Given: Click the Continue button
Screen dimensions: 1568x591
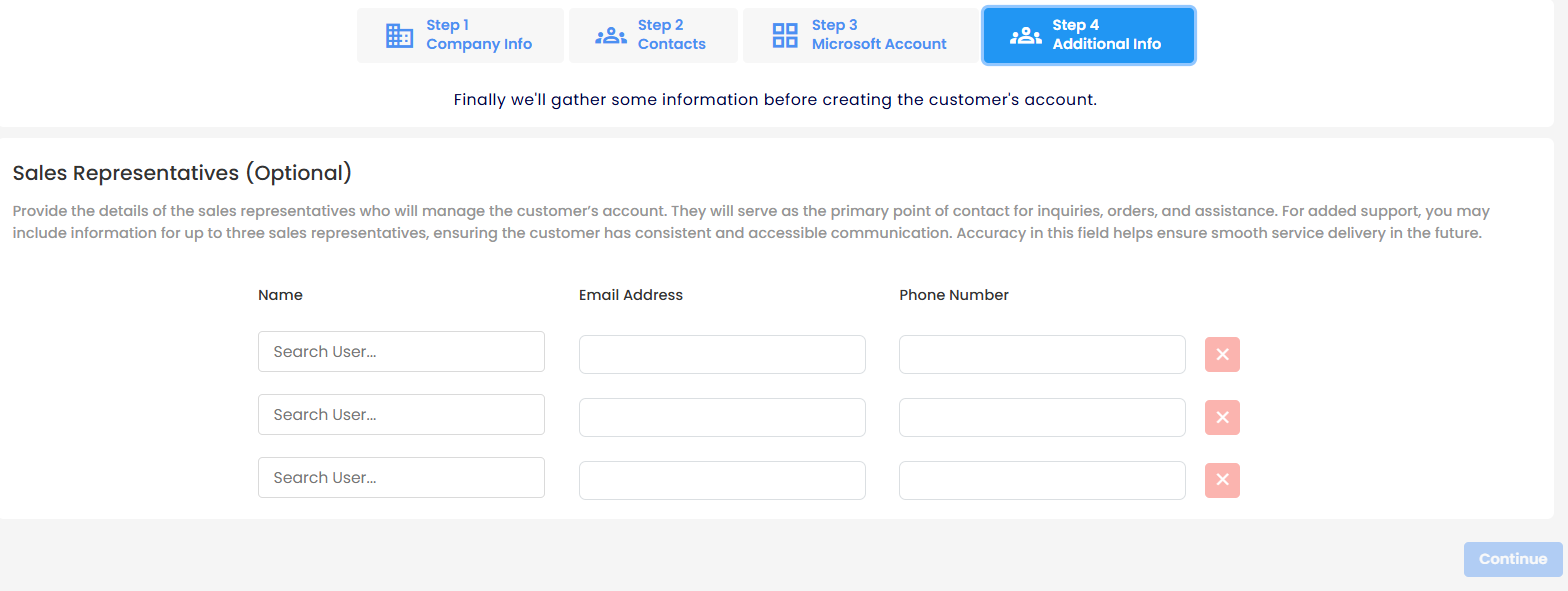Looking at the screenshot, I should (1513, 559).
